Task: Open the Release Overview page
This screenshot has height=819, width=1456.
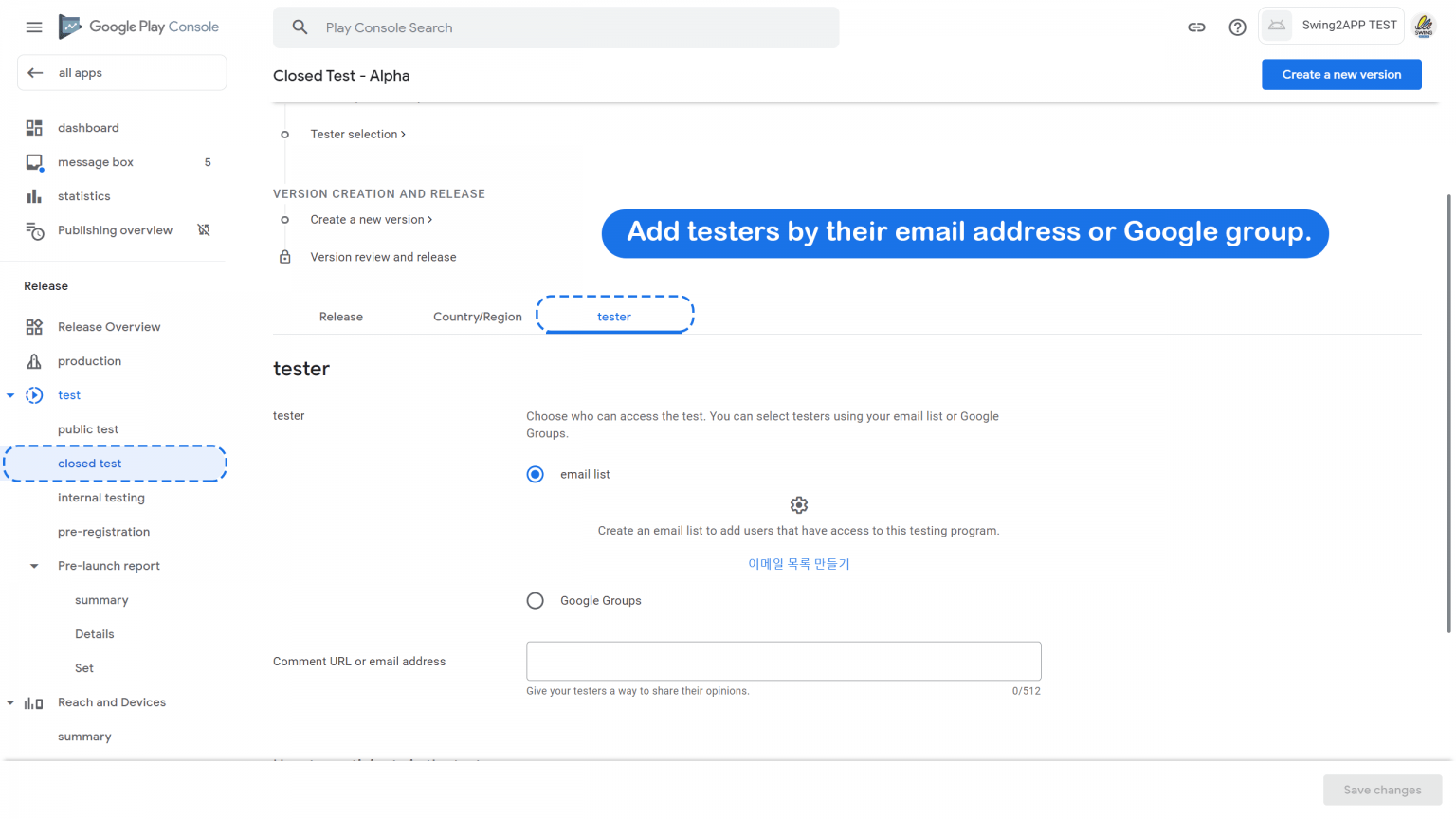Action: point(109,326)
